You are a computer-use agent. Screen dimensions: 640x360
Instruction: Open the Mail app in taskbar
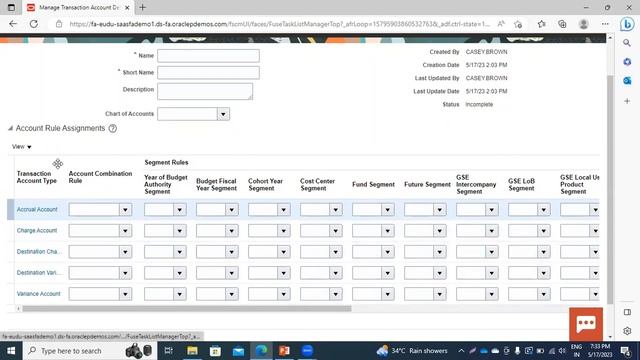click(x=238, y=351)
